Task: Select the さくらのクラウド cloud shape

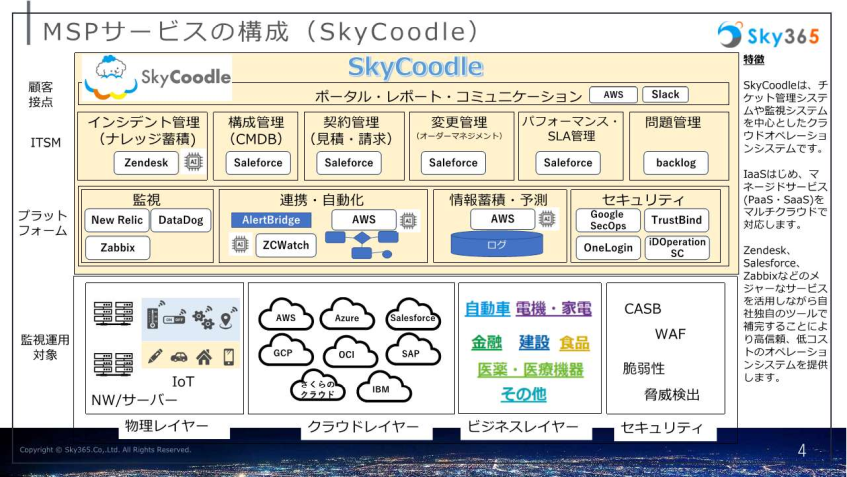Action: [x=319, y=388]
